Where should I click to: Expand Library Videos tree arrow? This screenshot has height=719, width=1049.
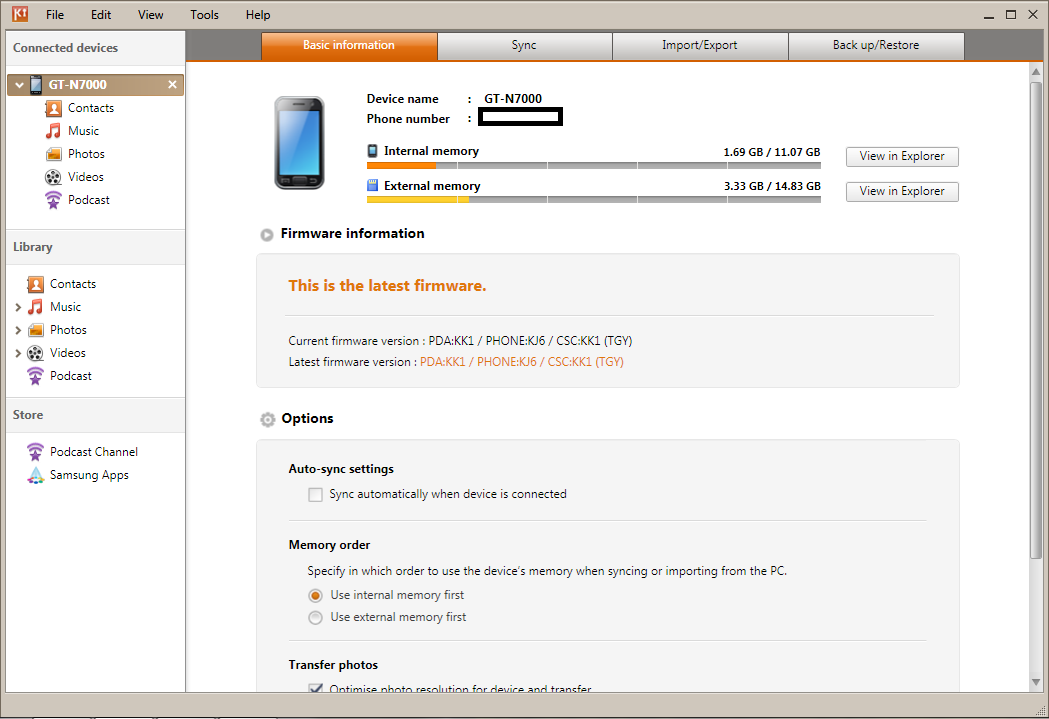pos(18,353)
